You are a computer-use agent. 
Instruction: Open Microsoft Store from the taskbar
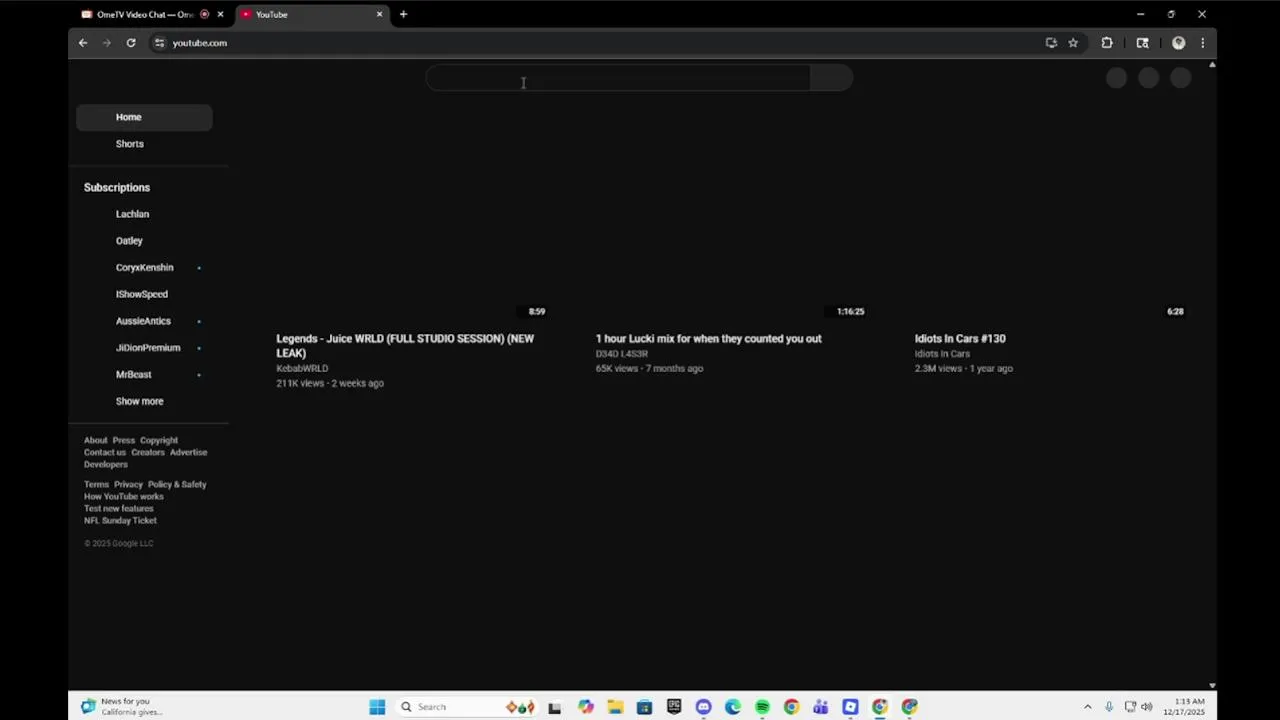[x=644, y=707]
